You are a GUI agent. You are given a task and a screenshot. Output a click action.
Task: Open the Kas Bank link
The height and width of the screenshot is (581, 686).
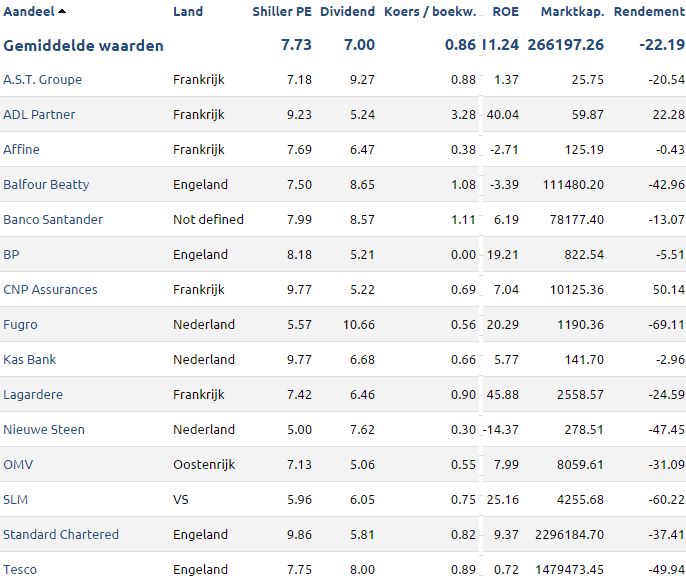(29, 360)
